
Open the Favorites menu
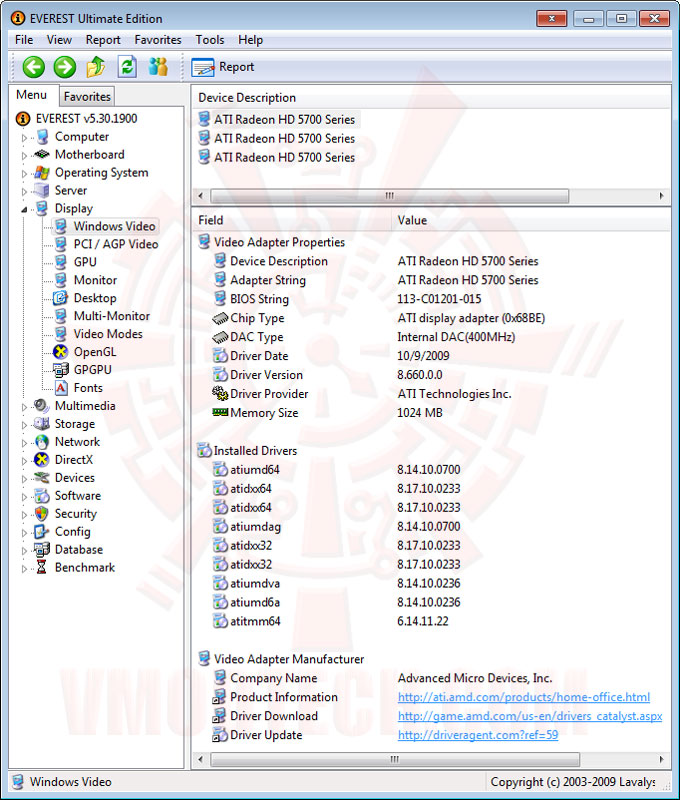pyautogui.click(x=158, y=40)
